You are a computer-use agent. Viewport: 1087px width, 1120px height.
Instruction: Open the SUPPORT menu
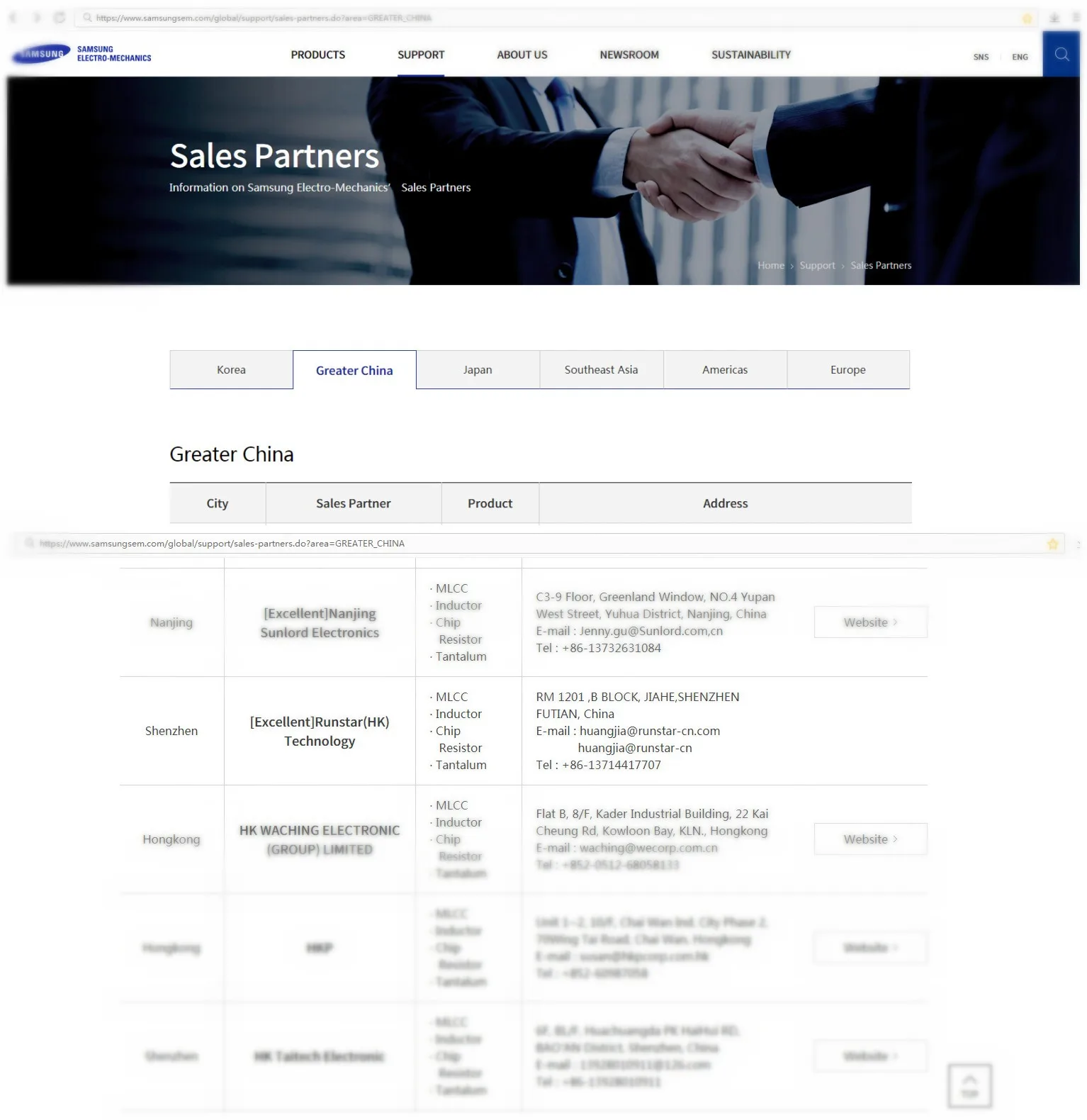click(421, 55)
